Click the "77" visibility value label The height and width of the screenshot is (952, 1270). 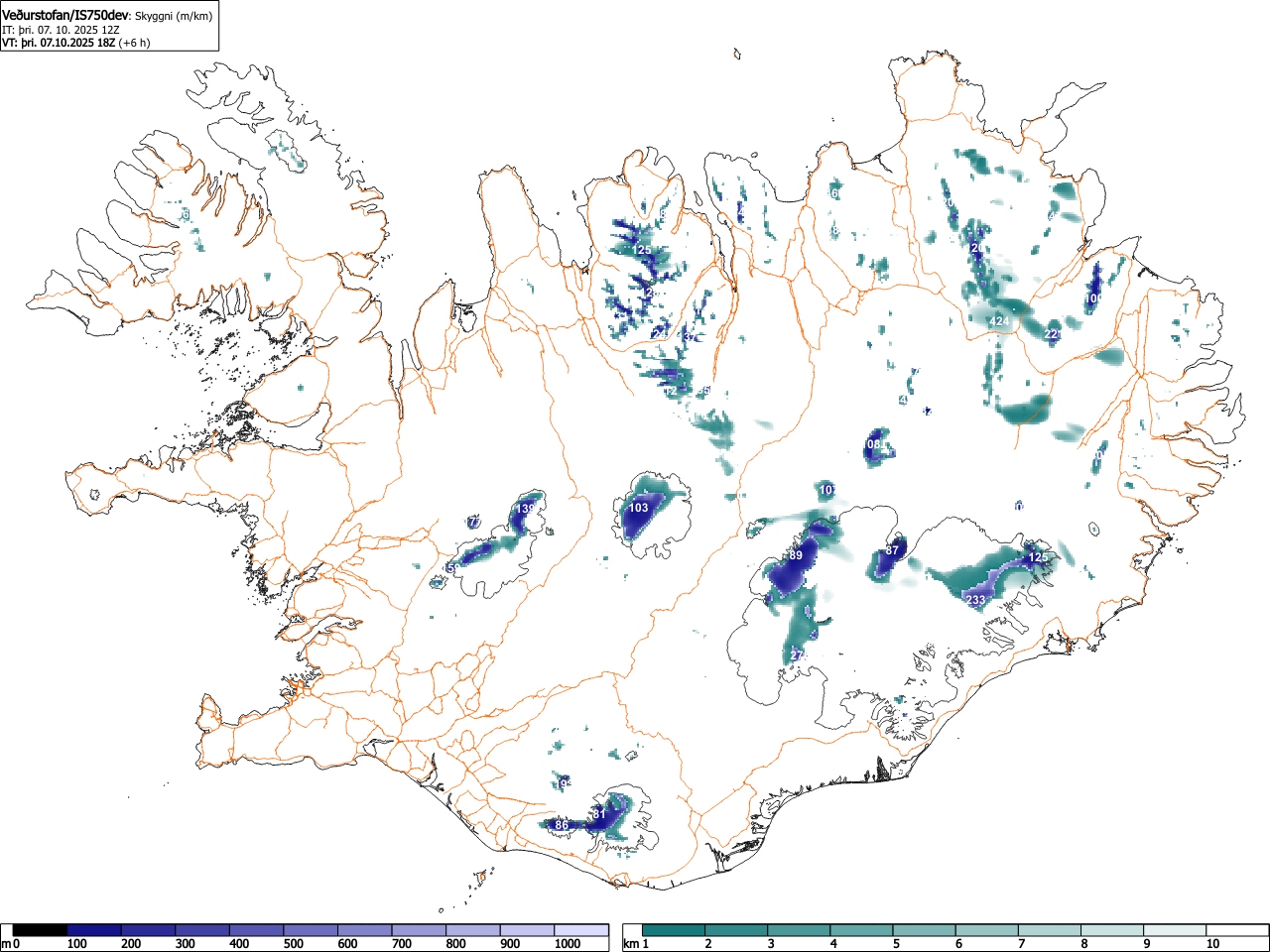(474, 523)
